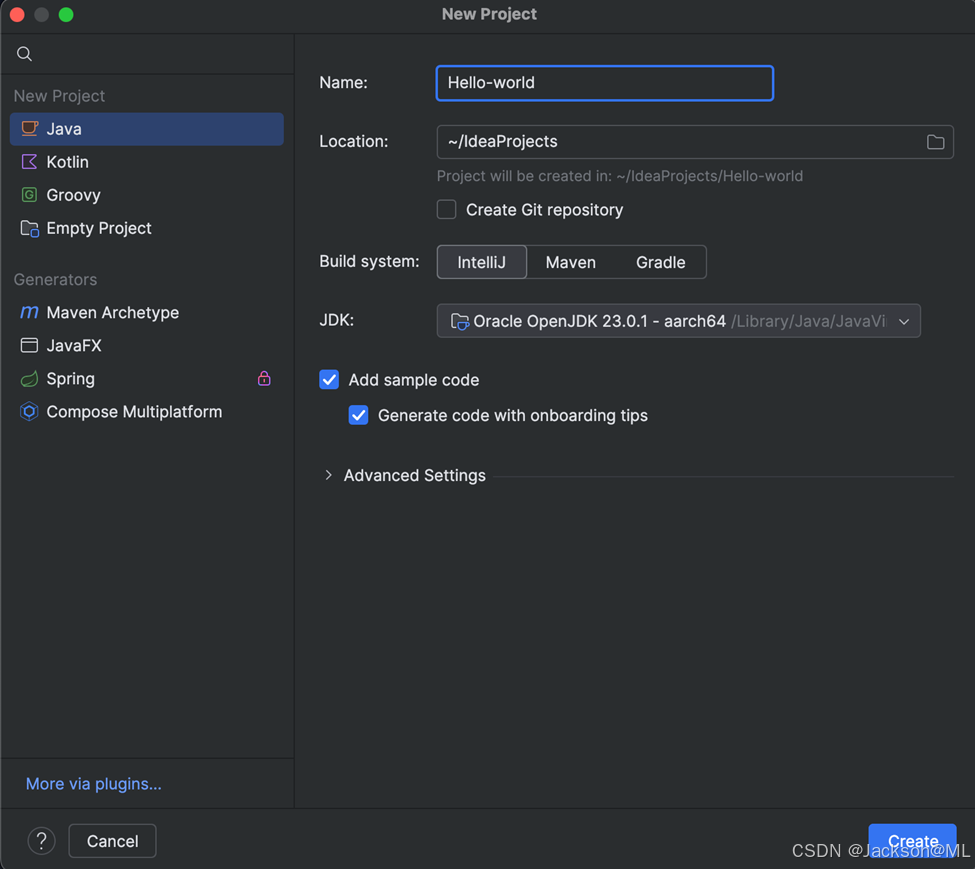Select the Kotlin project type icon
Screen dimensions: 975x869
(30, 162)
